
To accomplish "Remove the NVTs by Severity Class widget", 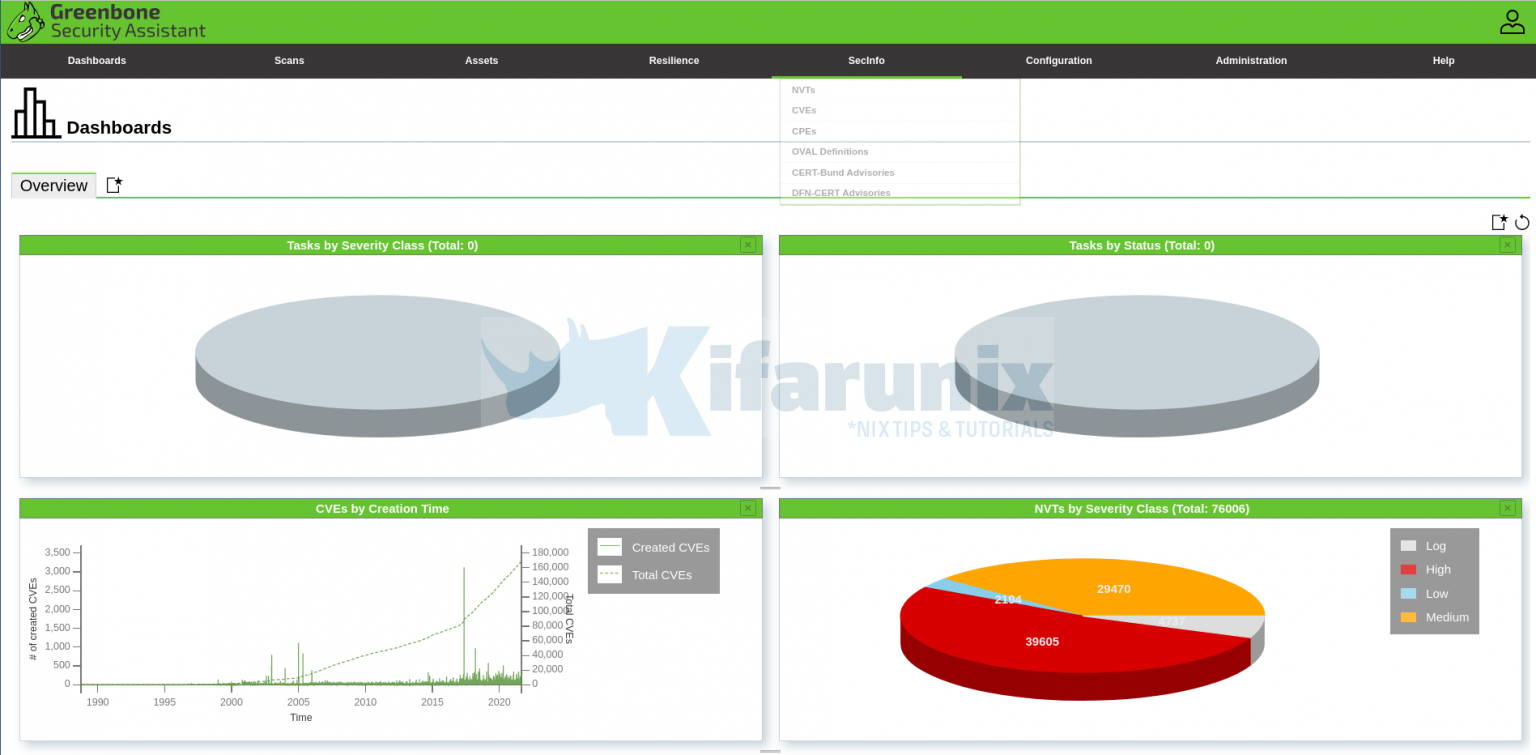I will click(1508, 508).
